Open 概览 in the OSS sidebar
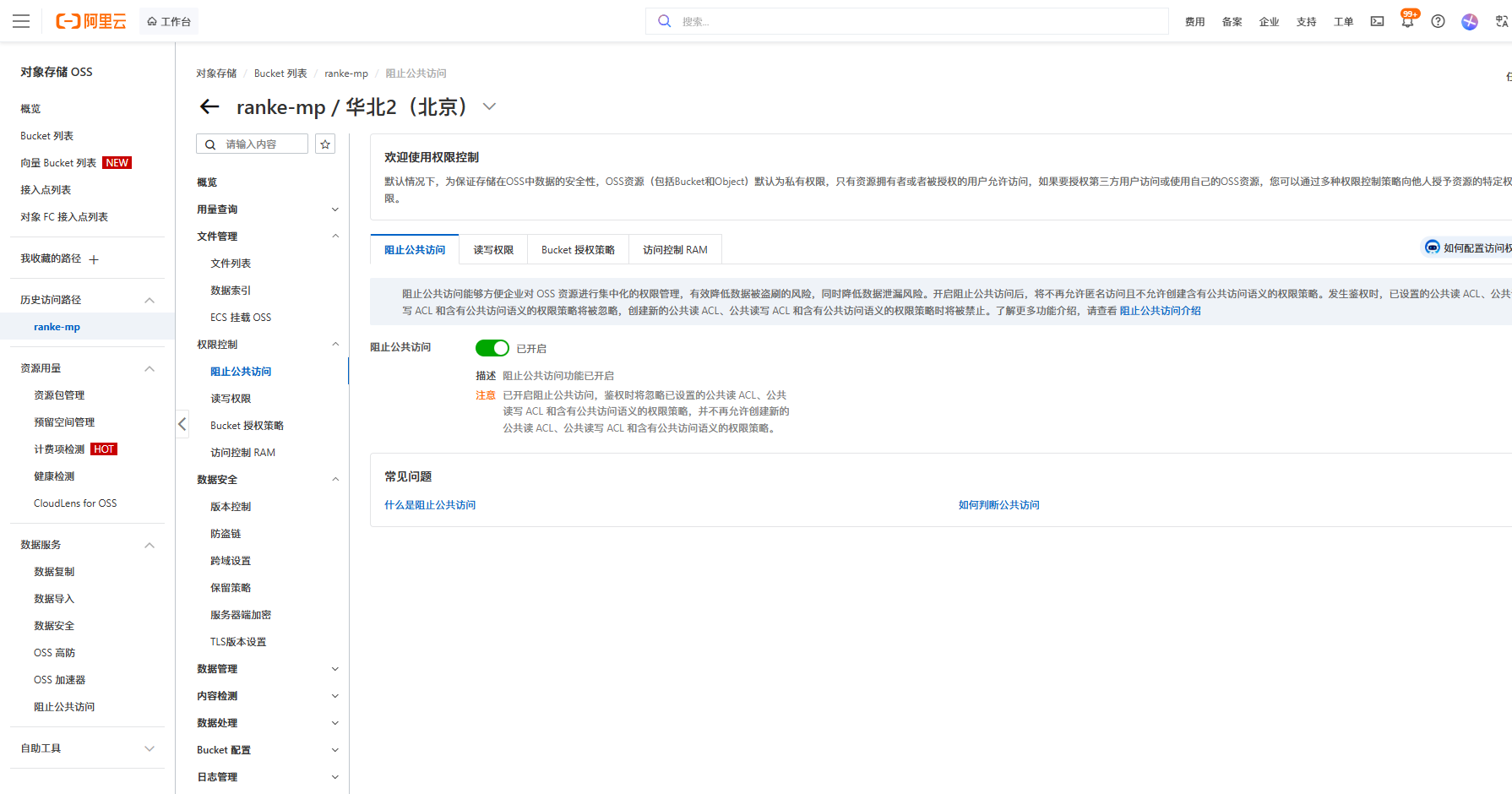 pos(30,109)
